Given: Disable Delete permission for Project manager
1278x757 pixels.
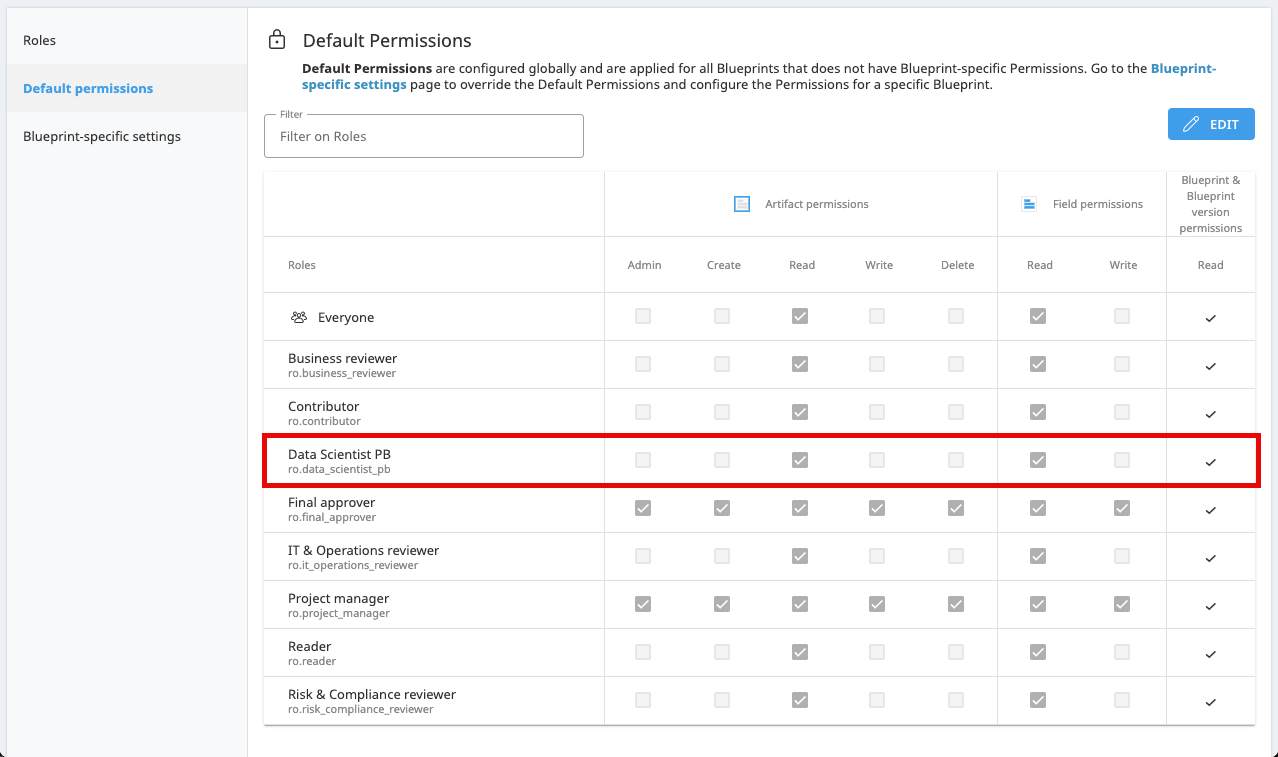Looking at the screenshot, I should coord(955,604).
